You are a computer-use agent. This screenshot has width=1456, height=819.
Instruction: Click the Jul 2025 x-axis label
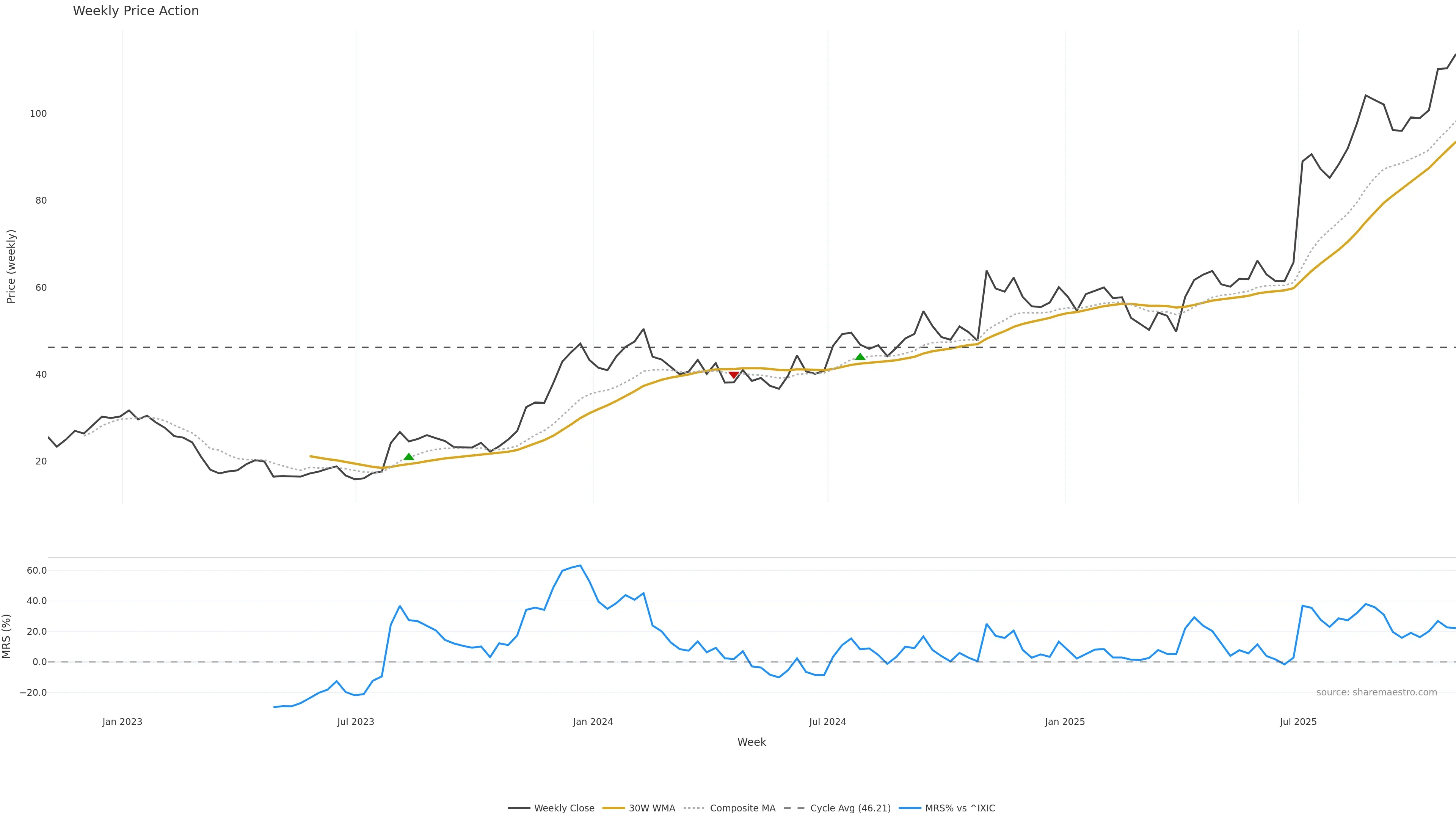coord(1298,722)
